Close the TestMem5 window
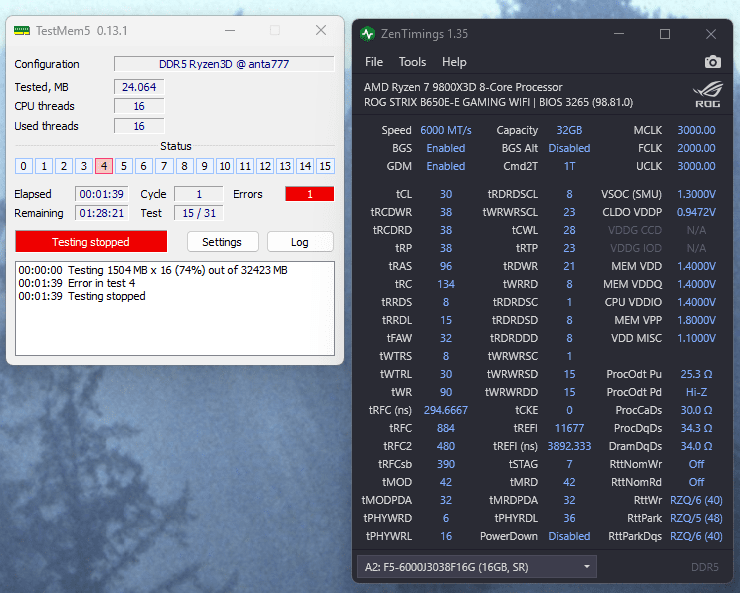This screenshot has width=740, height=593. click(x=321, y=31)
